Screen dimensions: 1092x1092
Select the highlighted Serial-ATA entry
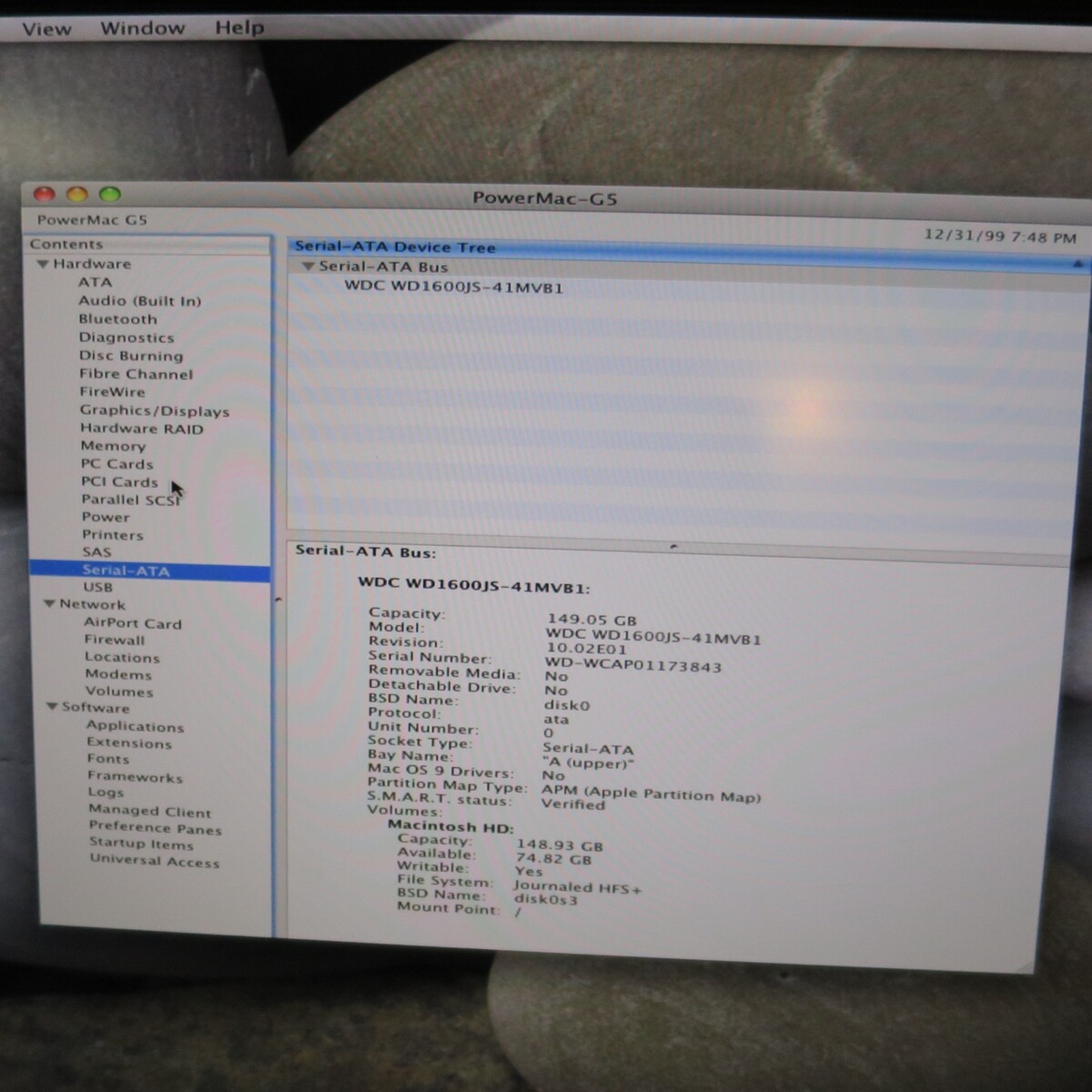point(150,571)
